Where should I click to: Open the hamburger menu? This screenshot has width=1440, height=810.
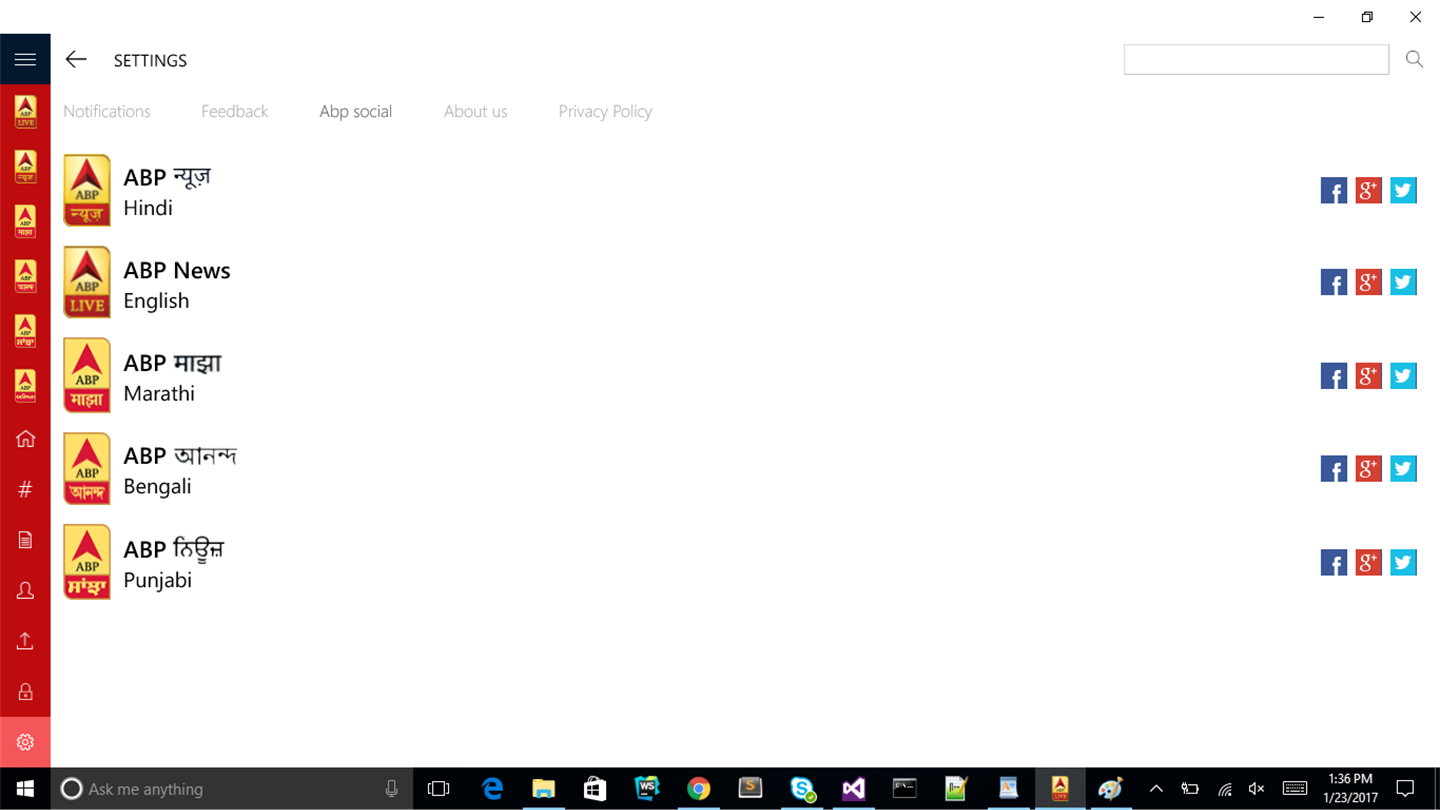click(25, 60)
